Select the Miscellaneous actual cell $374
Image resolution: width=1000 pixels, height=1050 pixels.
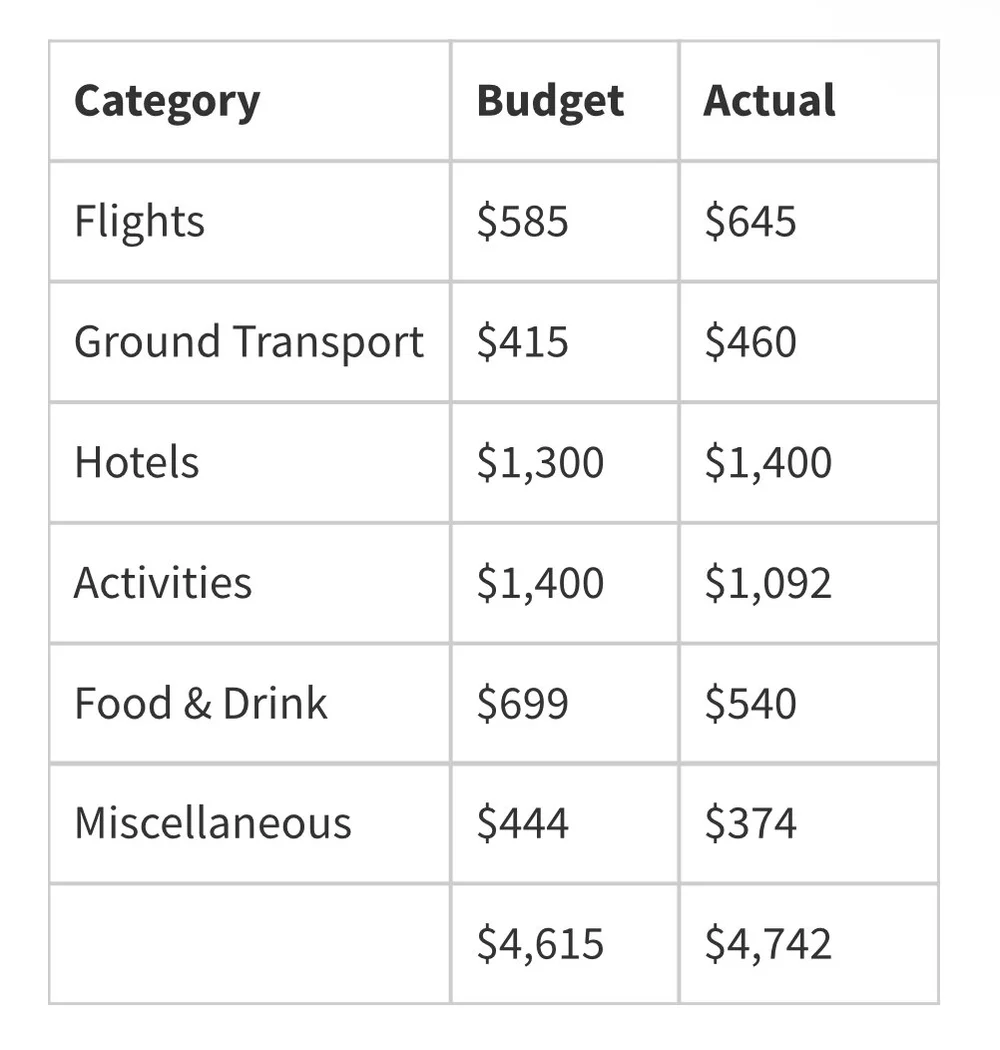pos(808,823)
